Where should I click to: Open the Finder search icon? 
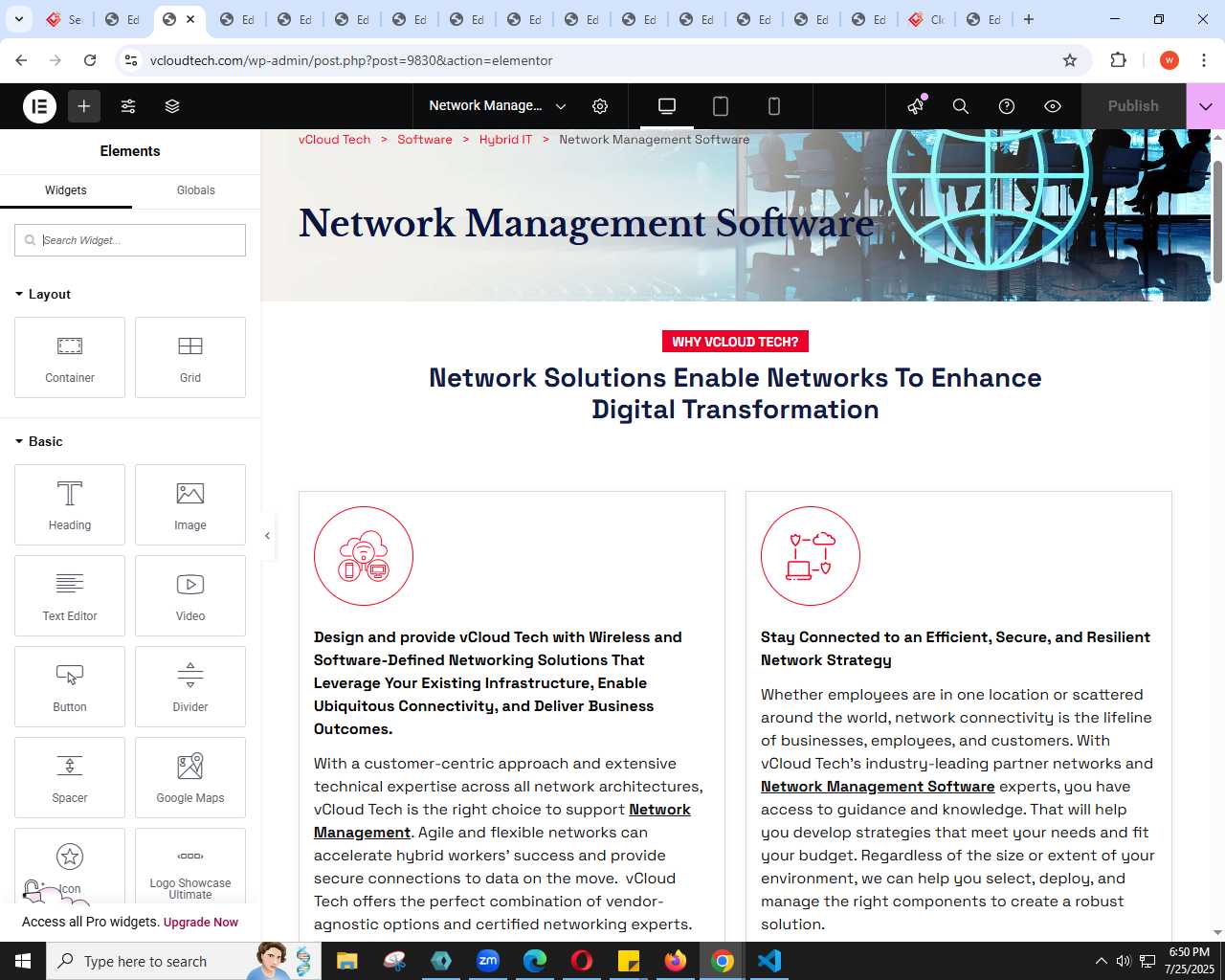[x=961, y=106]
